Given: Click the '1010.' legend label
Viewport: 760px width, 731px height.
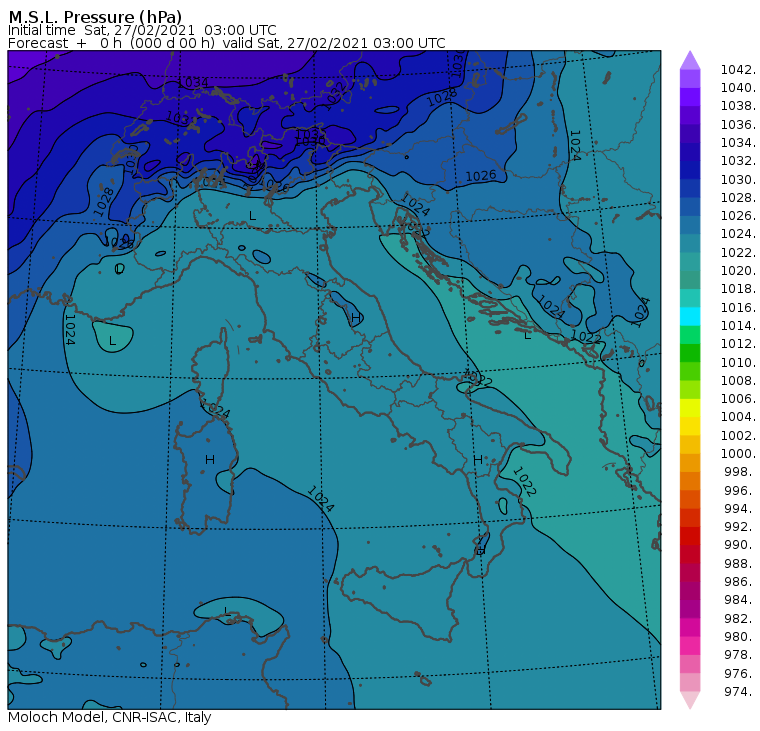Looking at the screenshot, I should [x=738, y=362].
